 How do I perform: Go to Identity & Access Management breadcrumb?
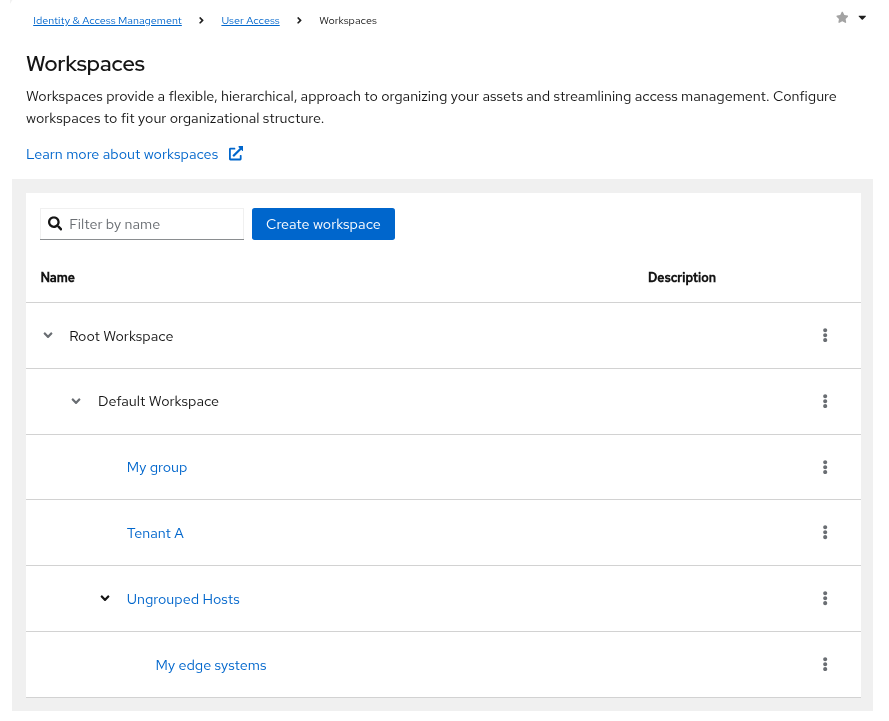pyautogui.click(x=107, y=21)
